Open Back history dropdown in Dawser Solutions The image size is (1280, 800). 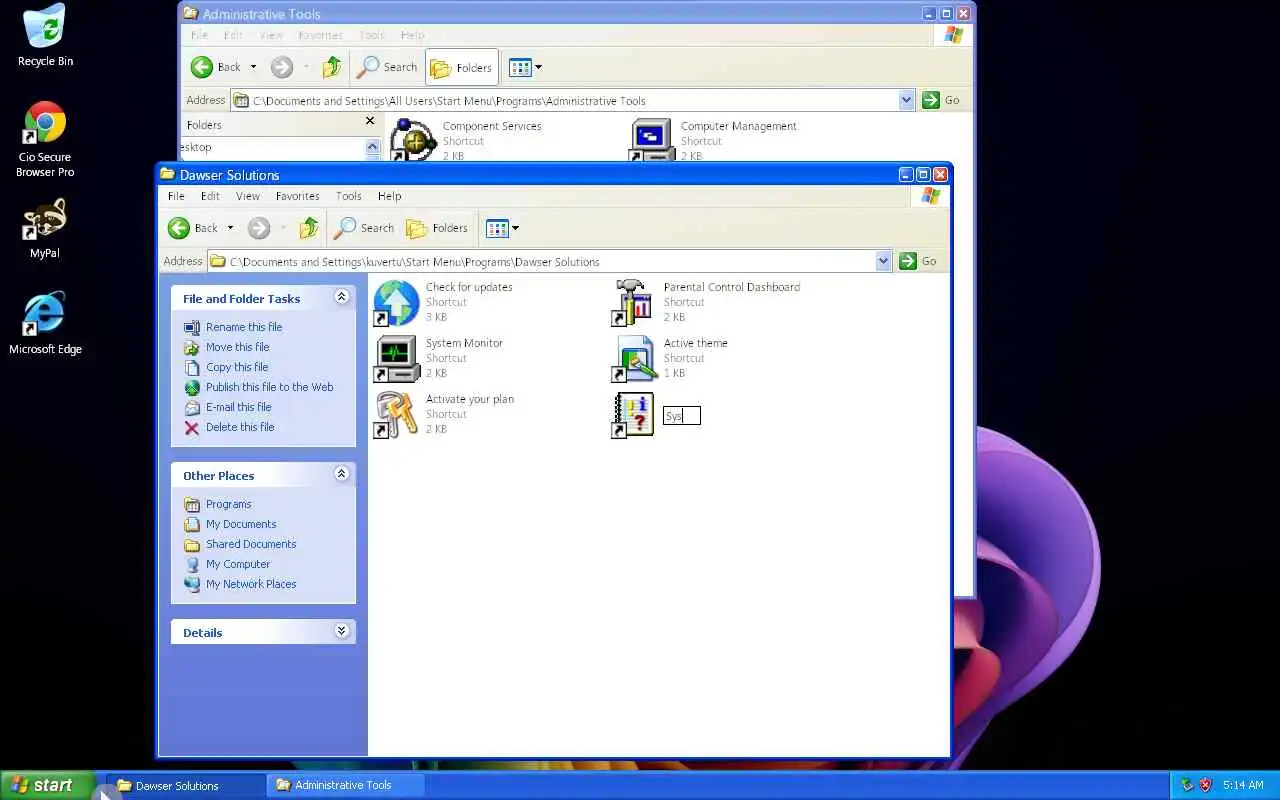pyautogui.click(x=230, y=228)
